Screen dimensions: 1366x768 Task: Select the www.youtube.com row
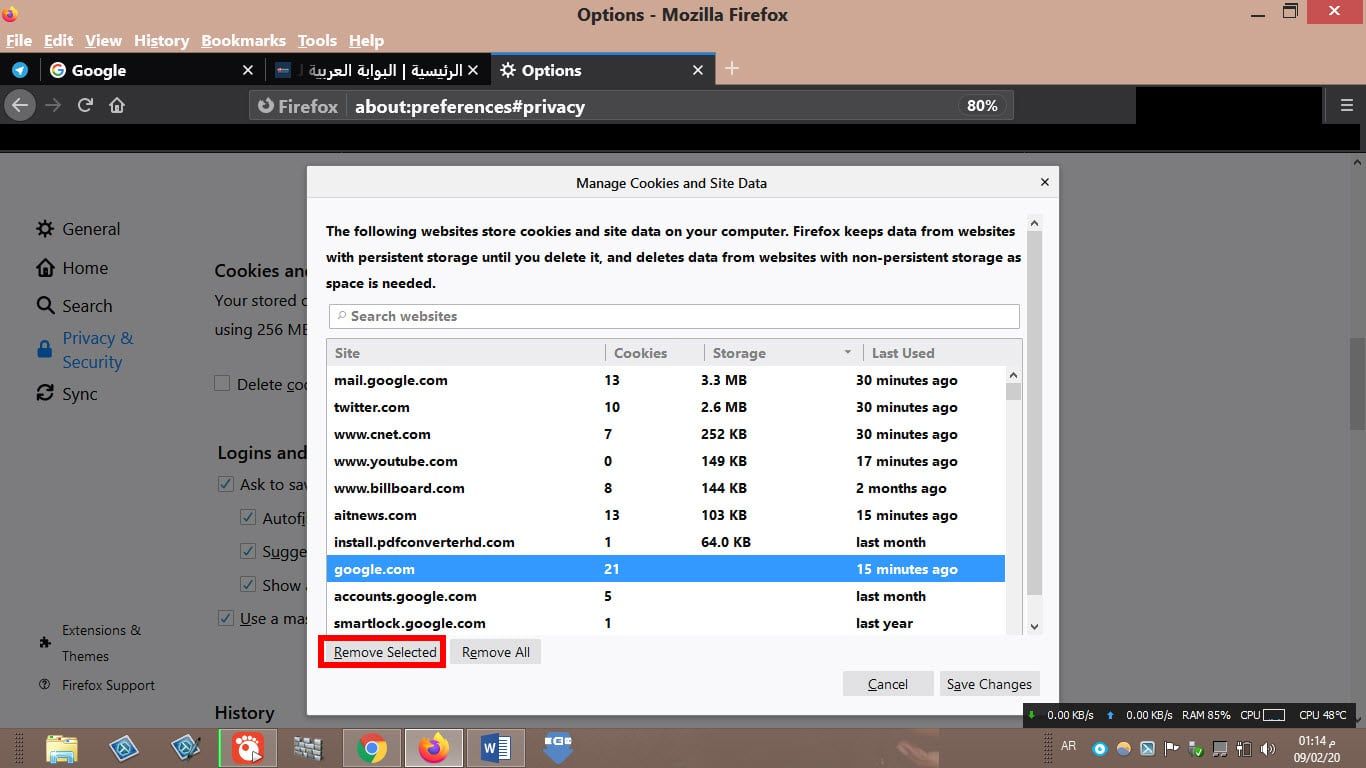pos(665,461)
